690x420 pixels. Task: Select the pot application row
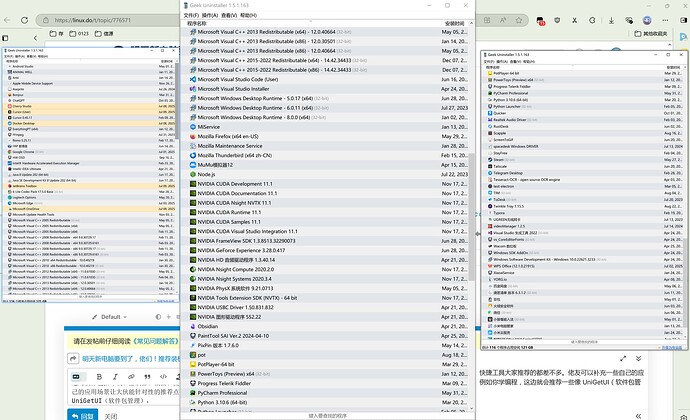tap(325, 355)
